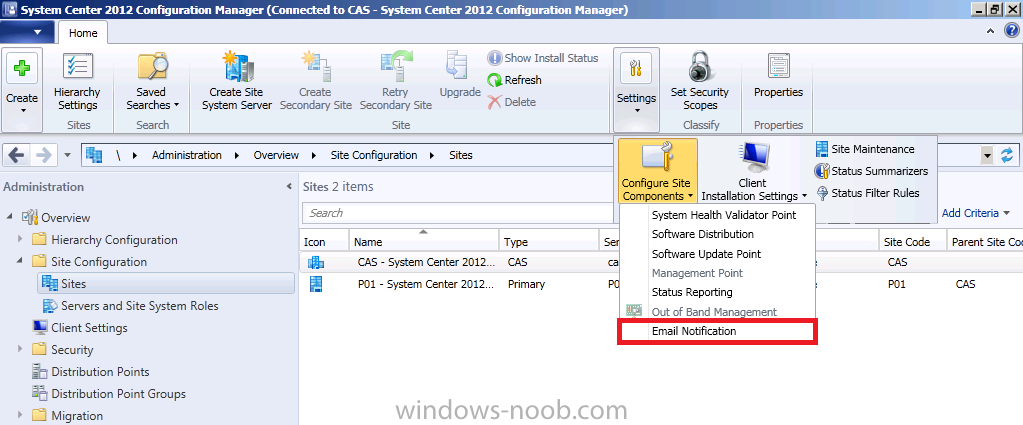The height and width of the screenshot is (425, 1023).
Task: Sort by the Icon column header
Action: click(x=324, y=242)
